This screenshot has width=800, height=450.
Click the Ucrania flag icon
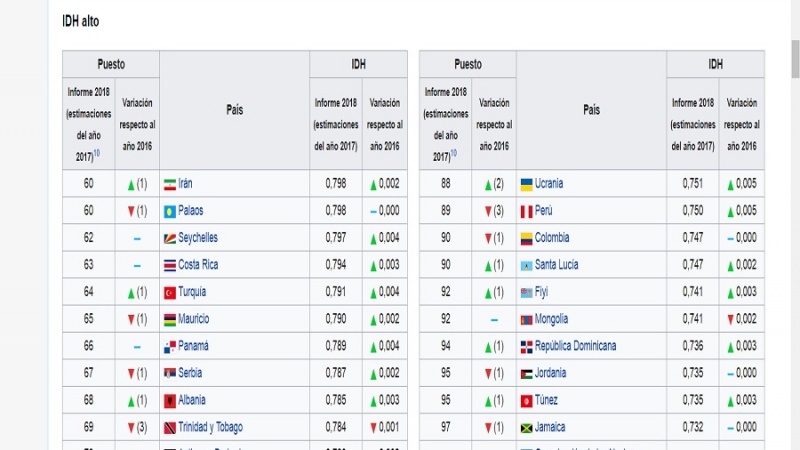pos(525,184)
